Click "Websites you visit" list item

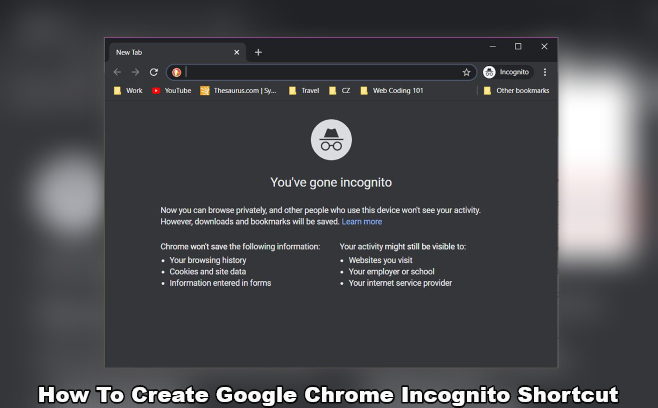(x=381, y=260)
